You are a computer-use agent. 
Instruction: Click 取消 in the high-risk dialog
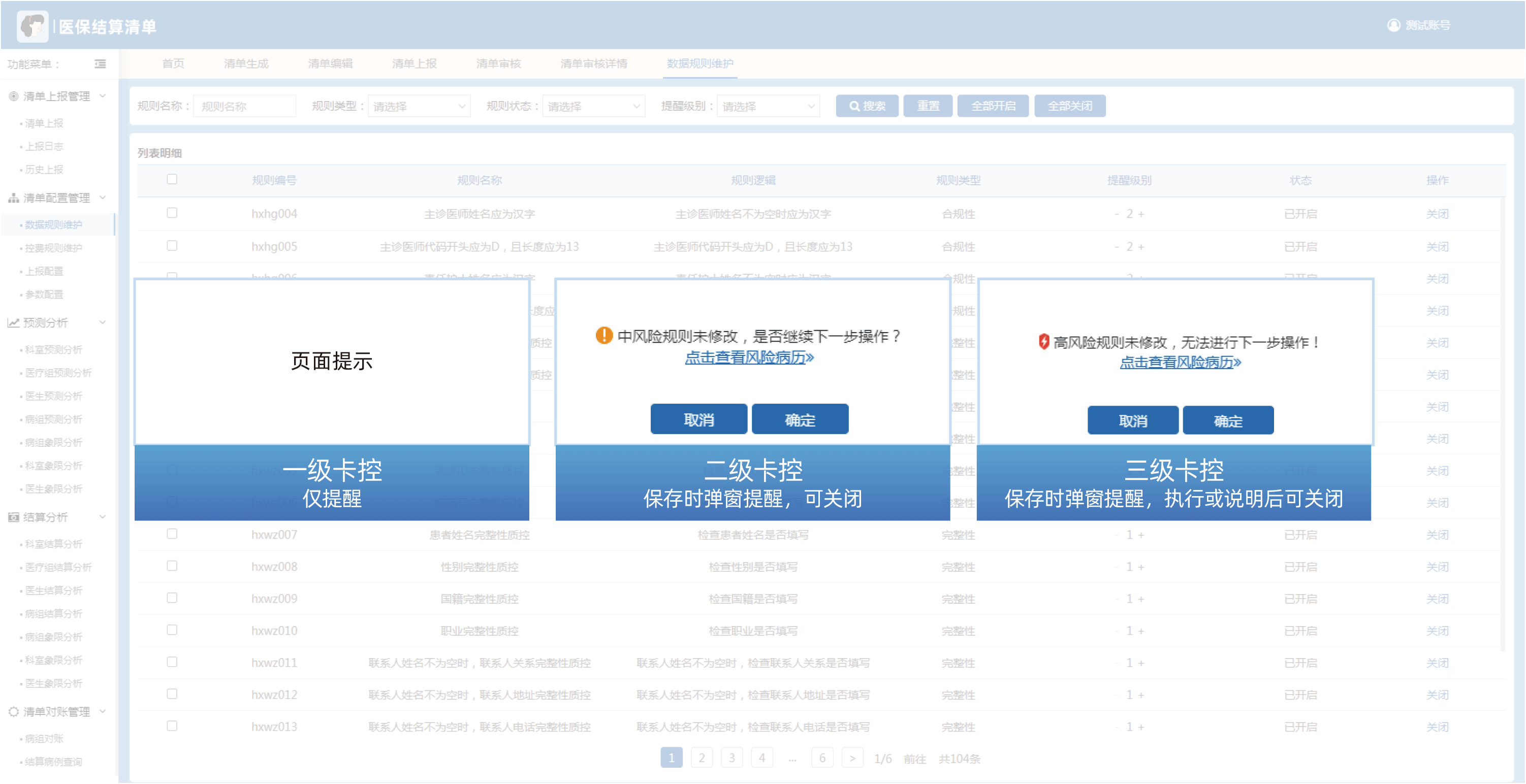(x=1133, y=420)
